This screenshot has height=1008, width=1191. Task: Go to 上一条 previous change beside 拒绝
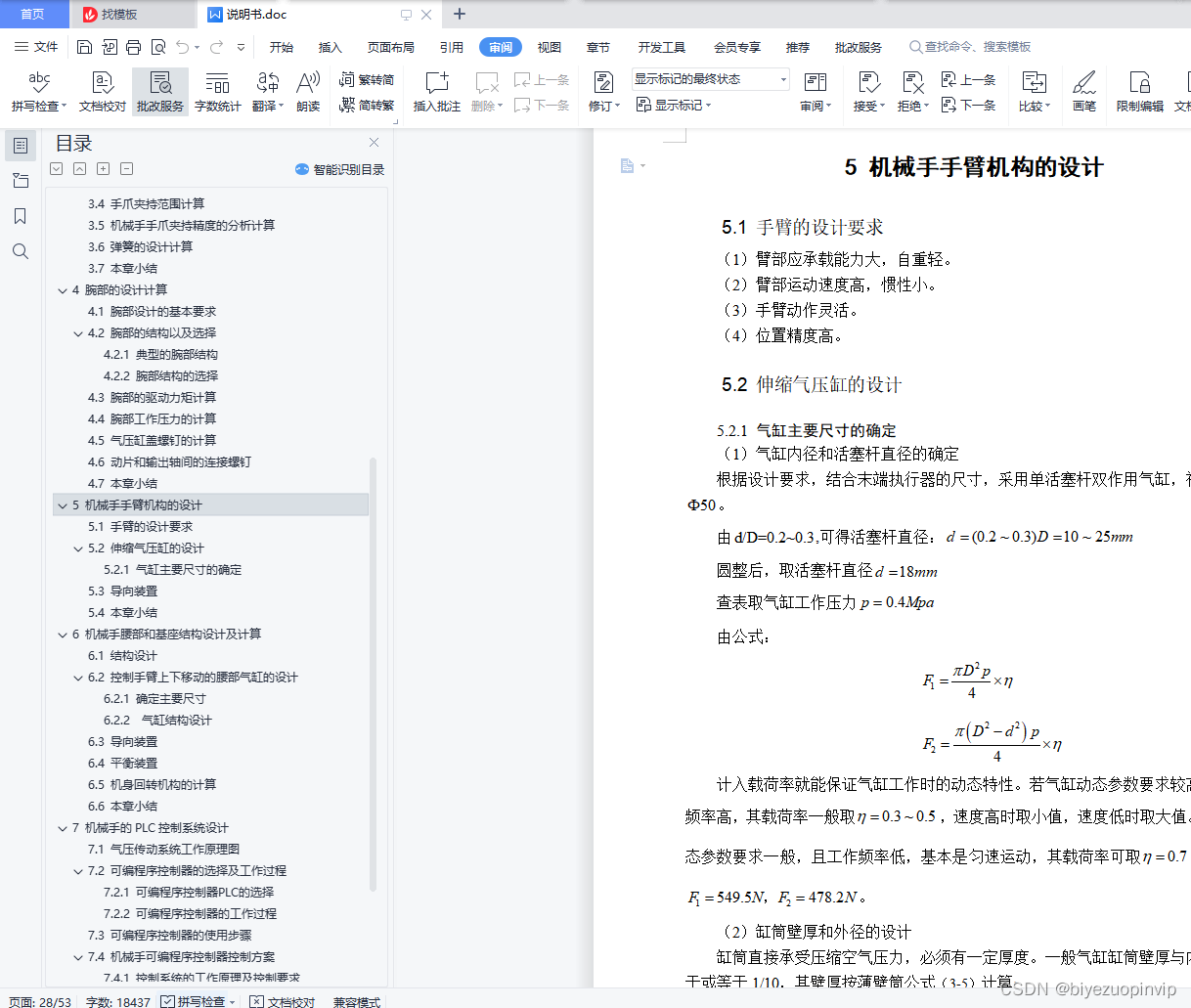pos(969,80)
